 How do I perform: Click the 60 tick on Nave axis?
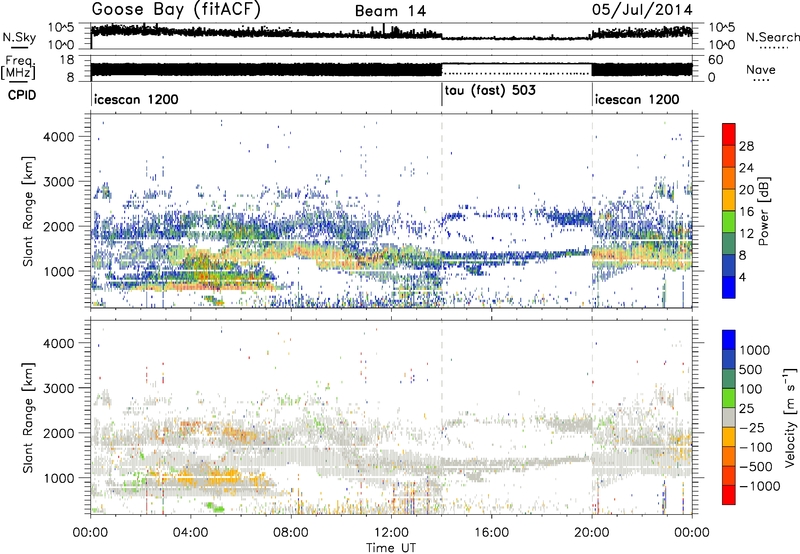click(x=715, y=60)
